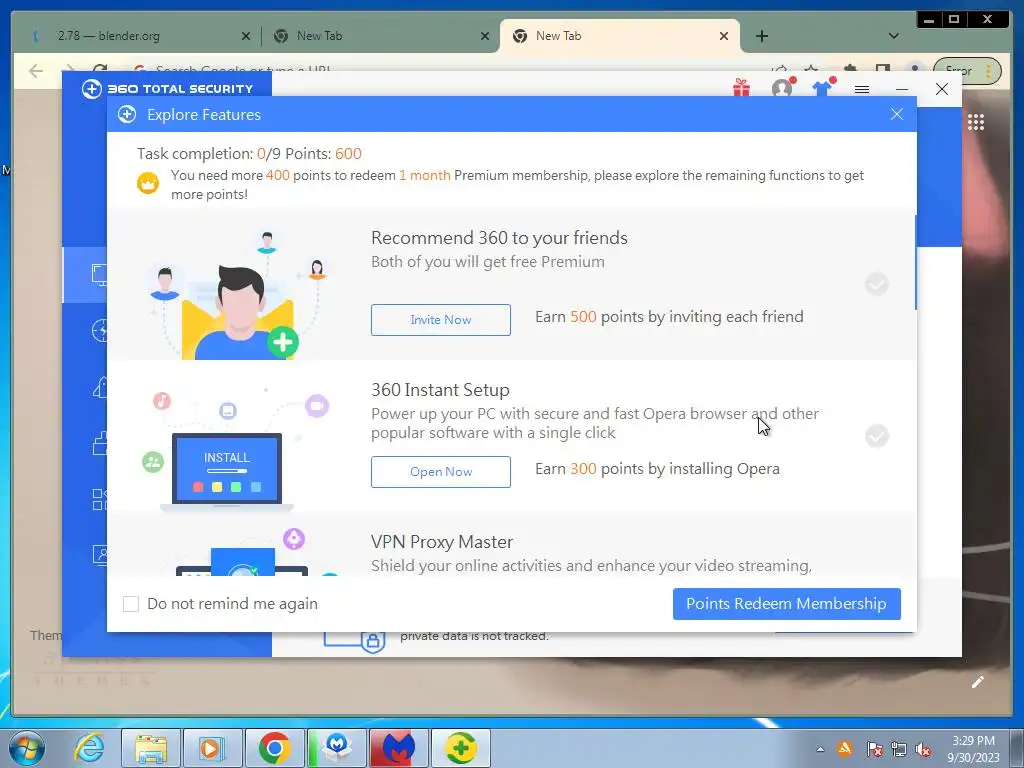This screenshot has height=768, width=1024.
Task: Open Malwarebytes installer taskbar icon
Action: (x=336, y=748)
